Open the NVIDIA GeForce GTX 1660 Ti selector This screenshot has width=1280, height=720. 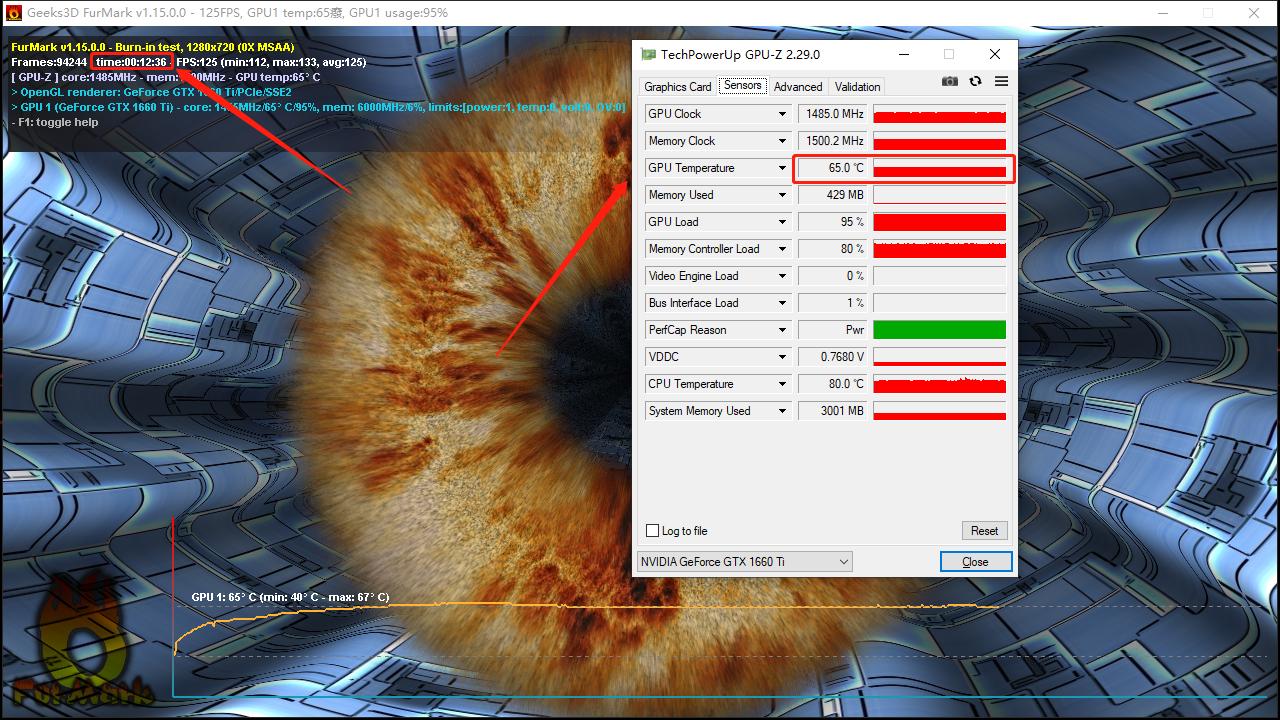[x=744, y=562]
